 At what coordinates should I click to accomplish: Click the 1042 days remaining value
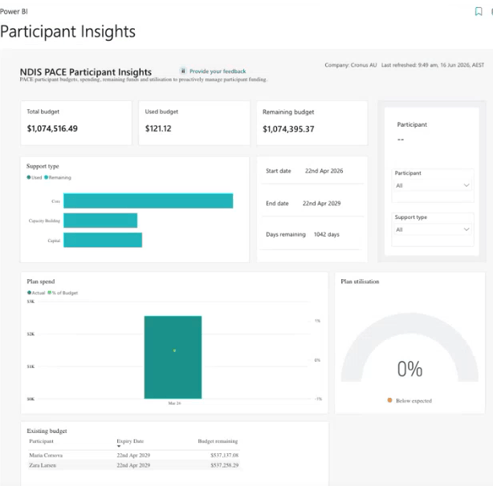327,234
